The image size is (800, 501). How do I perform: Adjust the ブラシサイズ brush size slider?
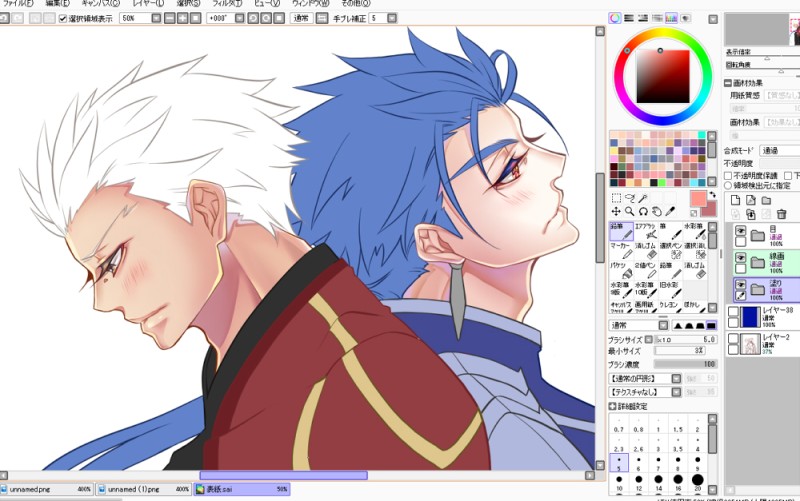(x=686, y=339)
